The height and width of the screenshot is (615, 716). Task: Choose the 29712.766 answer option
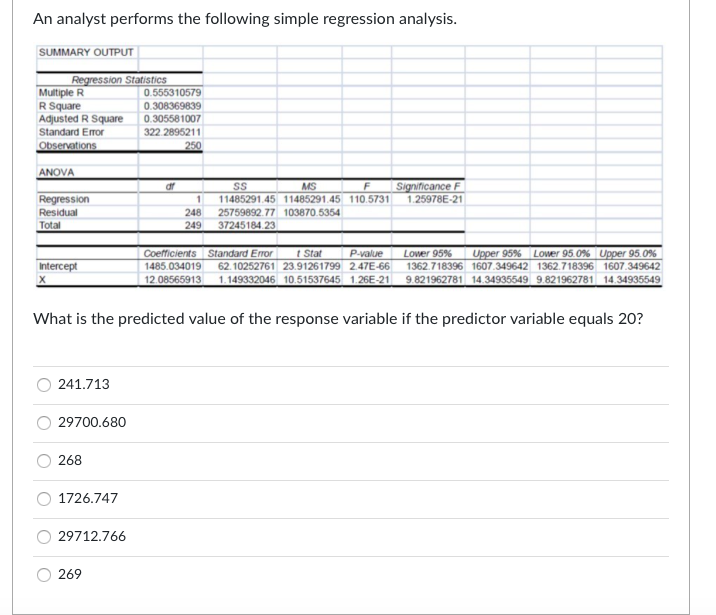coord(44,536)
